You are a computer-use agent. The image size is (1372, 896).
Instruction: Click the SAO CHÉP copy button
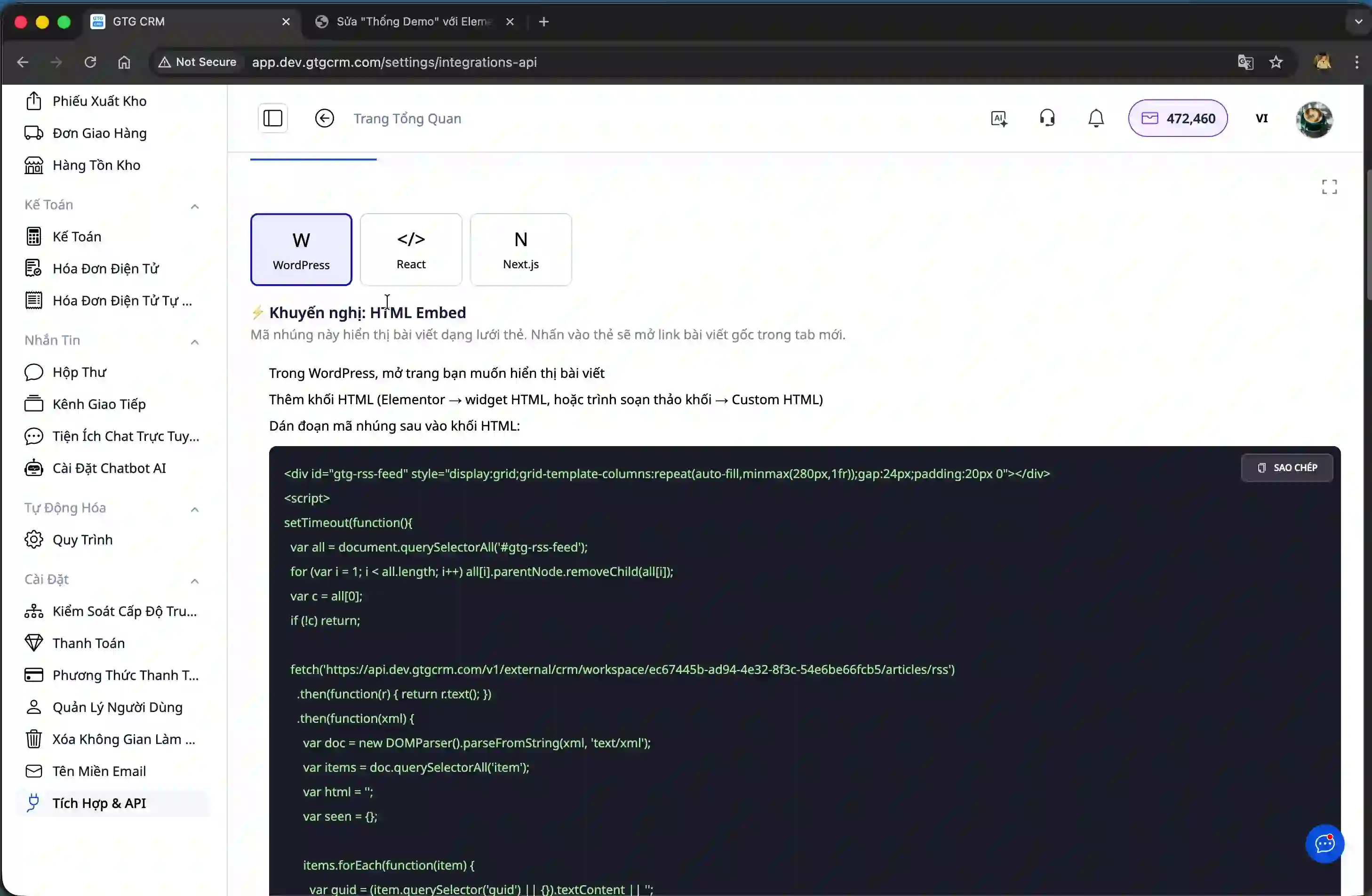coord(1287,467)
